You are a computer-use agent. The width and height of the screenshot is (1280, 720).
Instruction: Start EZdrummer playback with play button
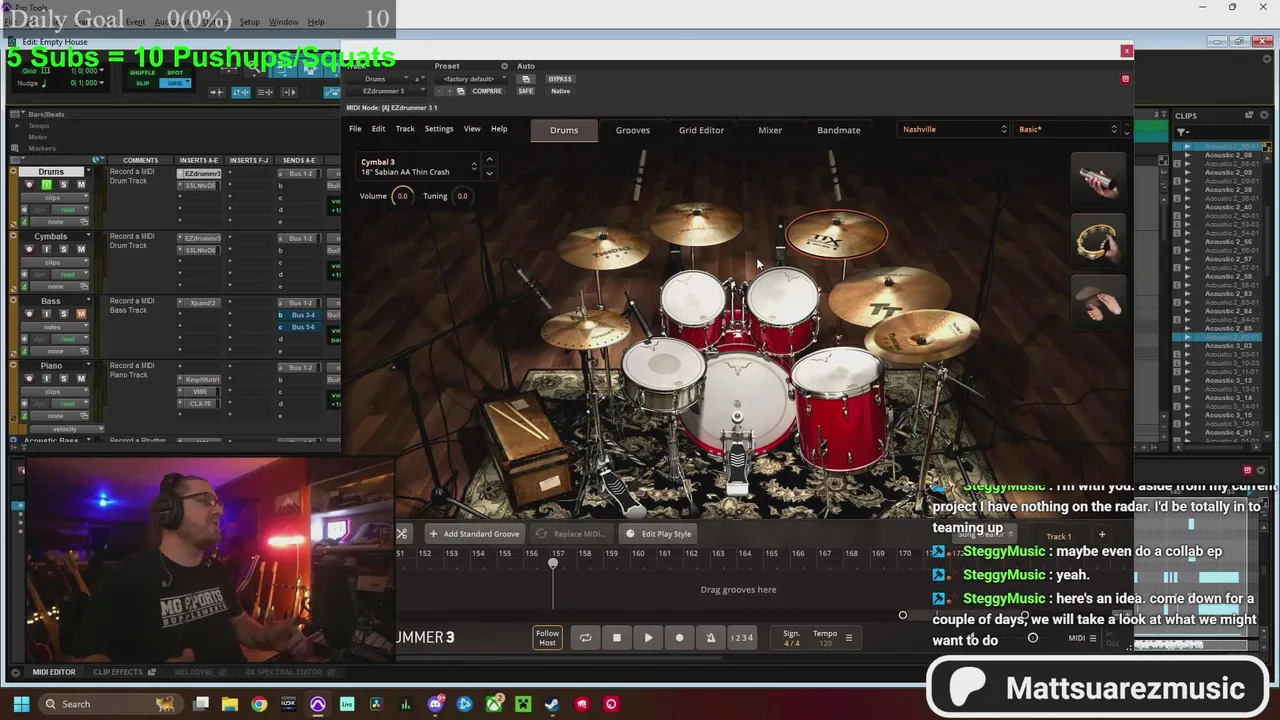click(x=648, y=638)
